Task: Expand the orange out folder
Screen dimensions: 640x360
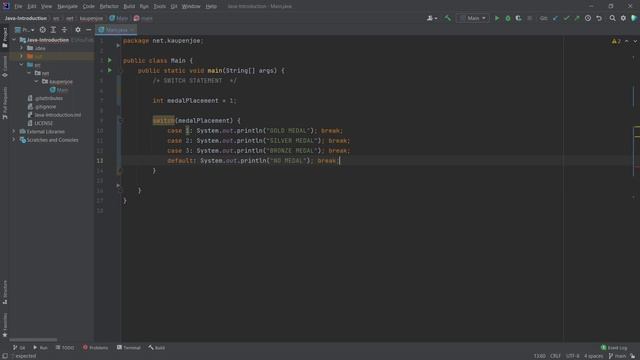Action: tap(22, 56)
